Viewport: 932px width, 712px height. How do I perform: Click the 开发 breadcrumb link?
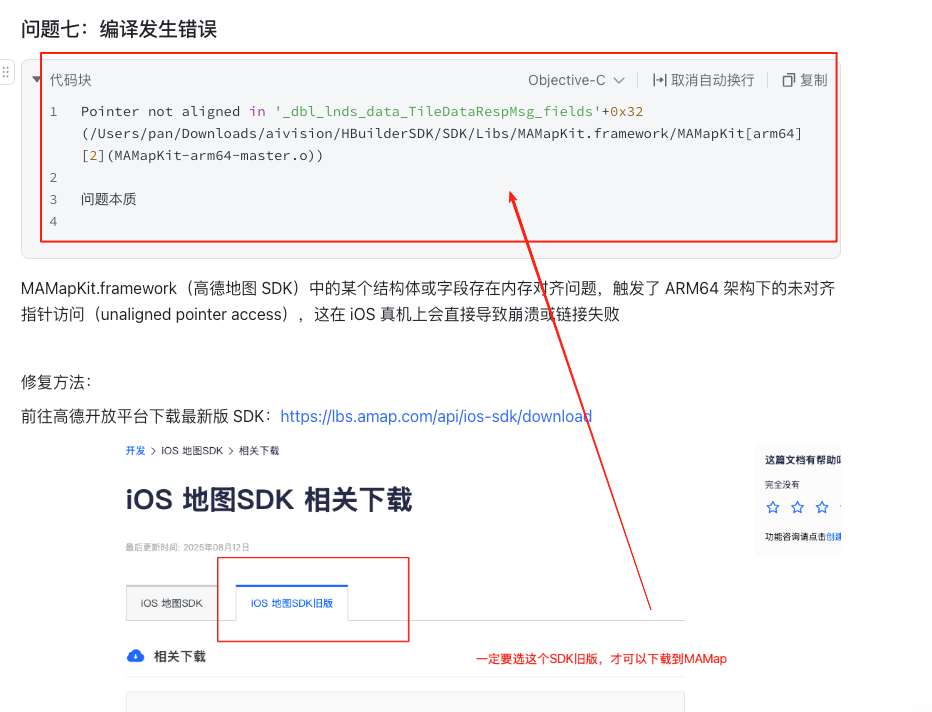pyautogui.click(x=136, y=450)
